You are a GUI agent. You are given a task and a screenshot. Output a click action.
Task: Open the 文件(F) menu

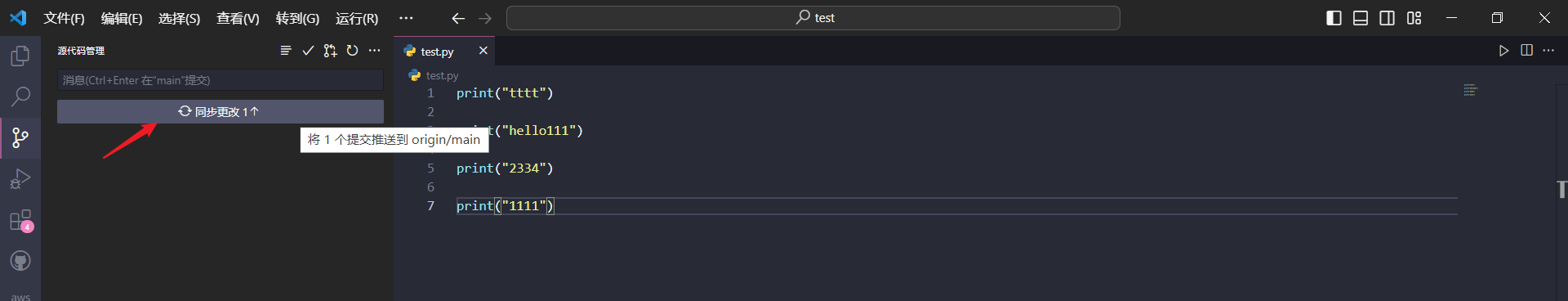[64, 18]
